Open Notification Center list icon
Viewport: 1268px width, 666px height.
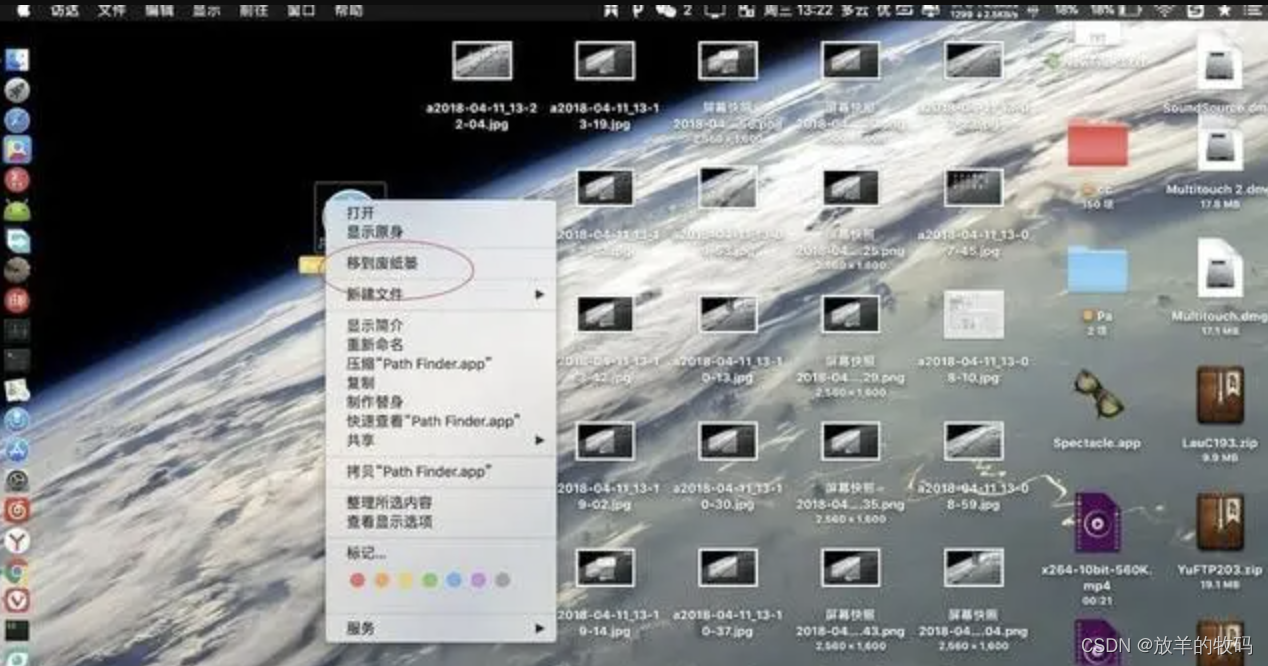[x=1253, y=10]
